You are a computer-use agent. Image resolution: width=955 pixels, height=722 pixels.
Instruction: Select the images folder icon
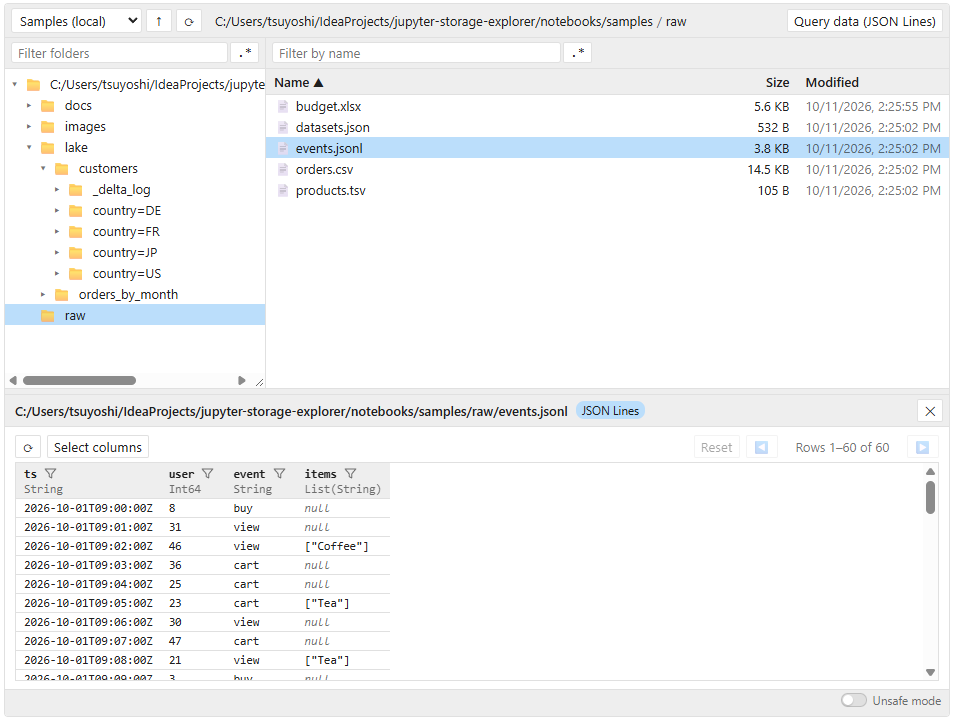(48, 127)
